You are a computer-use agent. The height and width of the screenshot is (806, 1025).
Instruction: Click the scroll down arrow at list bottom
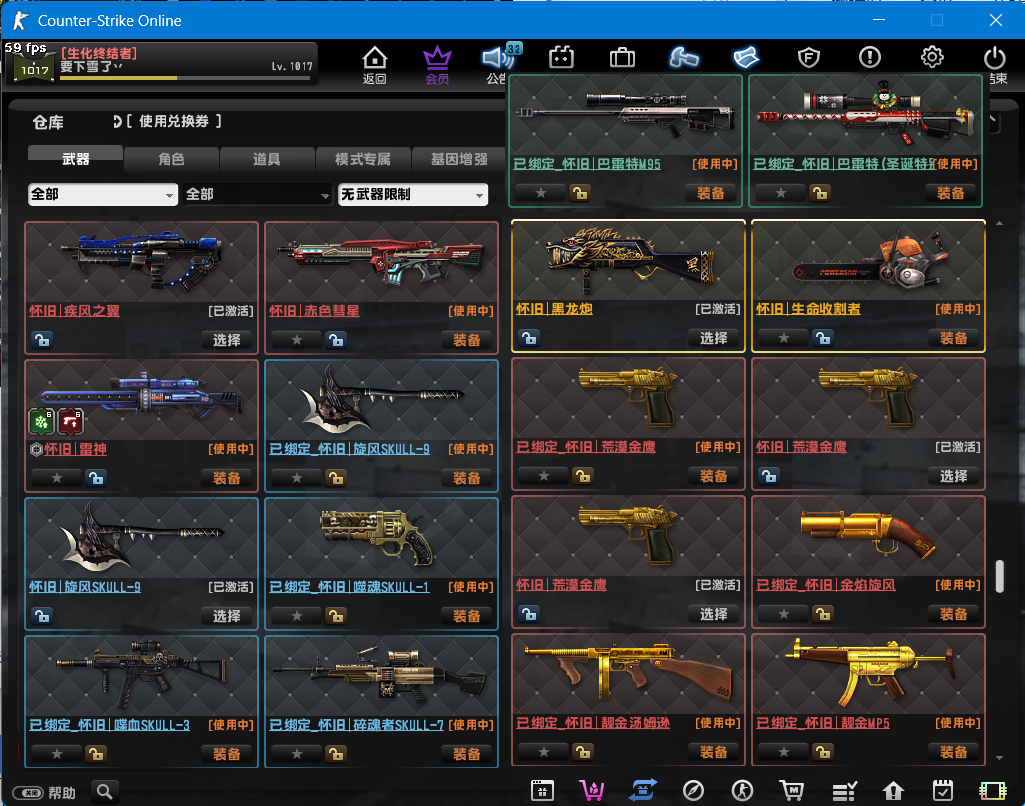tap(1000, 758)
